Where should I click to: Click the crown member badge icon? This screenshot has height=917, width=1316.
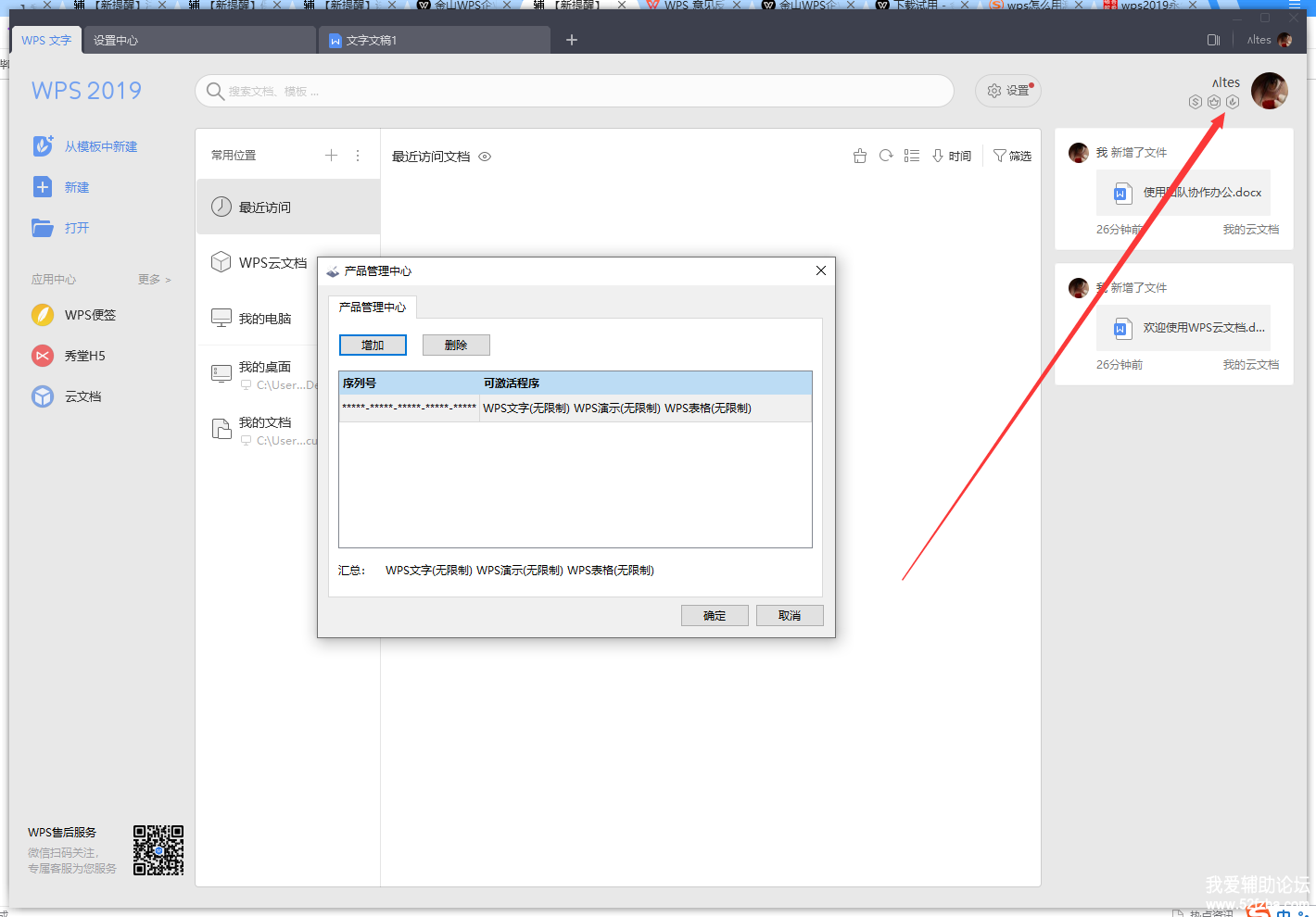(1214, 102)
